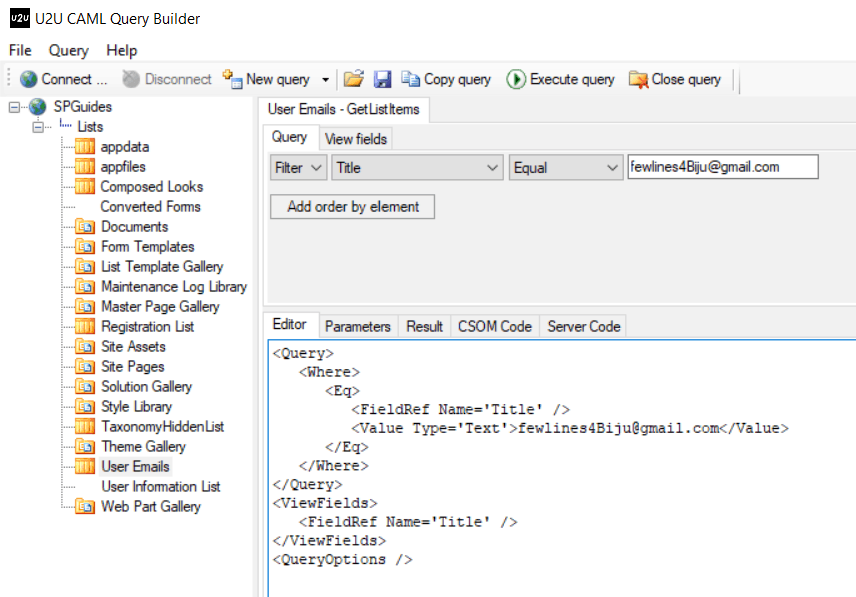Click the appfiles list icon
The width and height of the screenshot is (856, 597).
click(85, 166)
